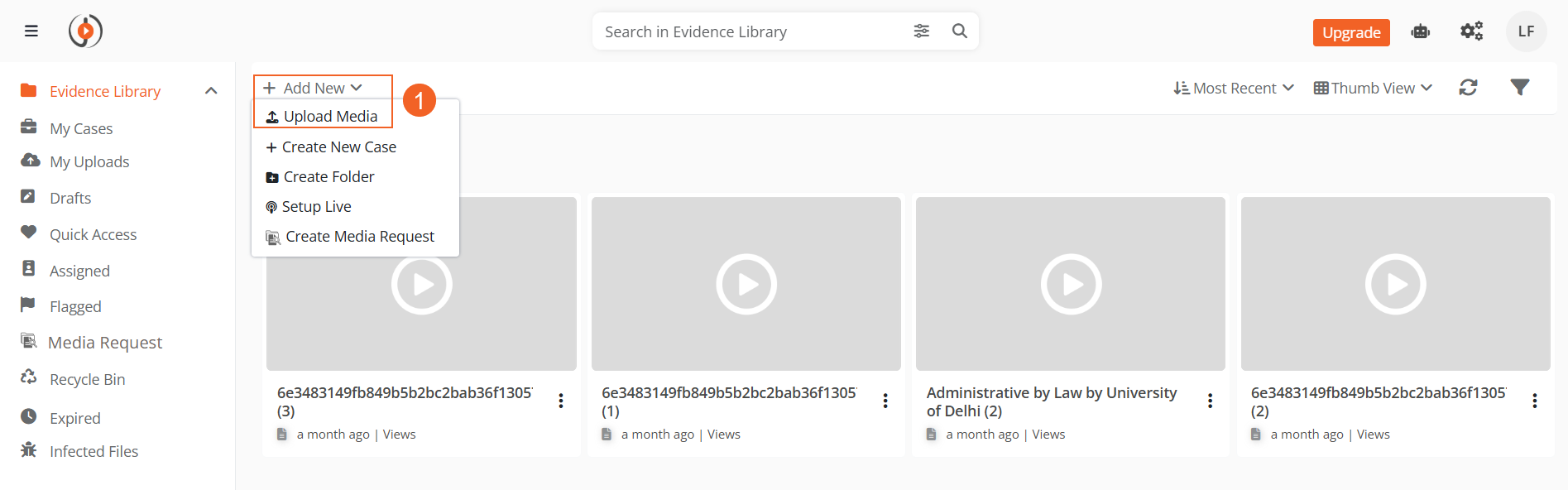
Task: Click the orange app logo
Action: [x=85, y=31]
